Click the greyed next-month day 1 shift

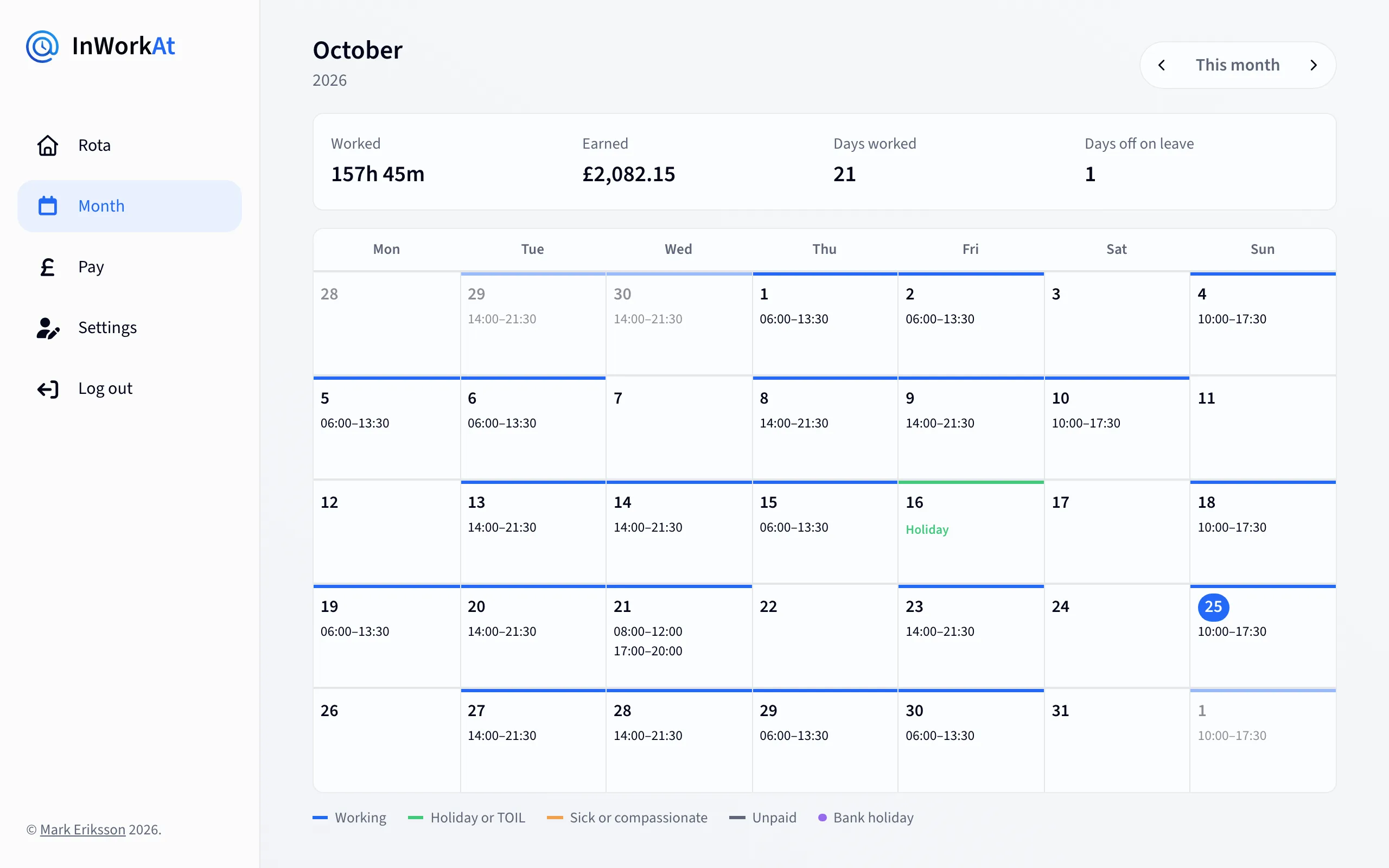pos(1232,736)
